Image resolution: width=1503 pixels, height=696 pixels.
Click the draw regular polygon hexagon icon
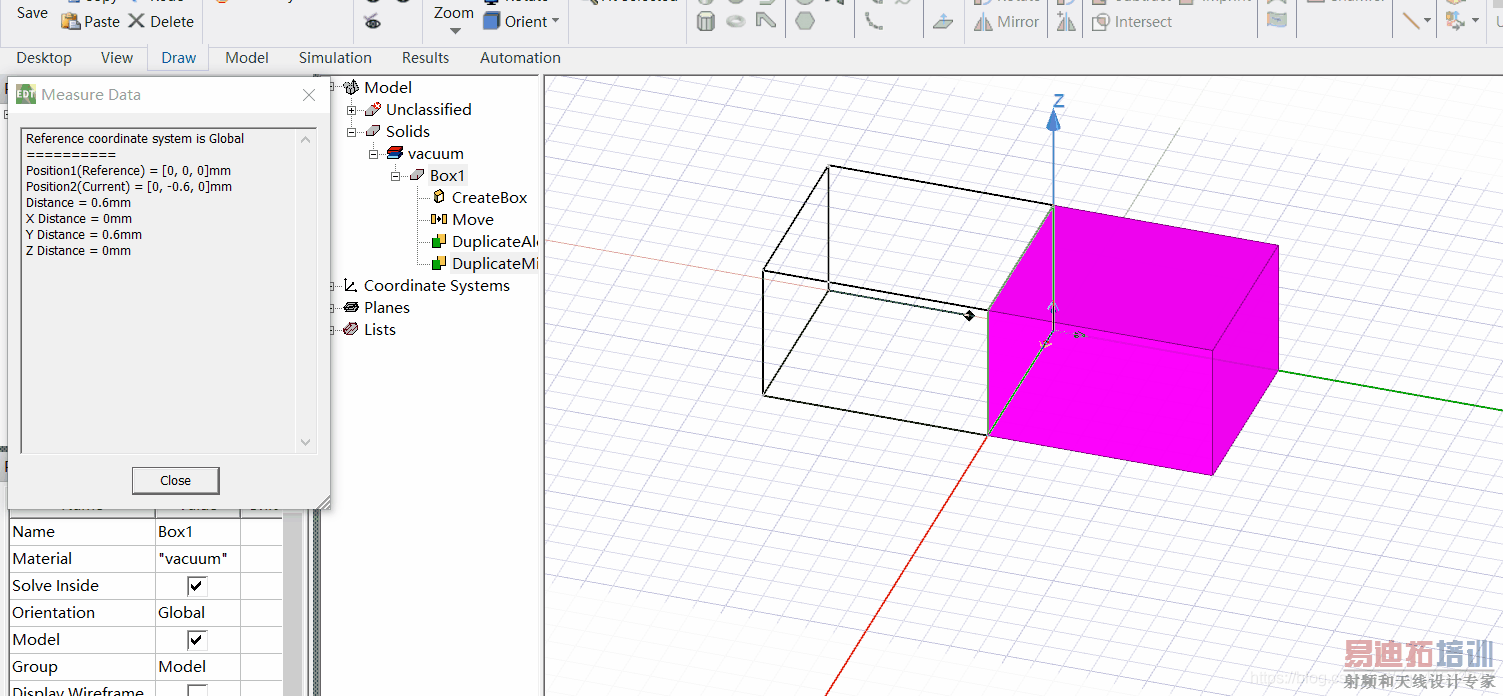(805, 21)
